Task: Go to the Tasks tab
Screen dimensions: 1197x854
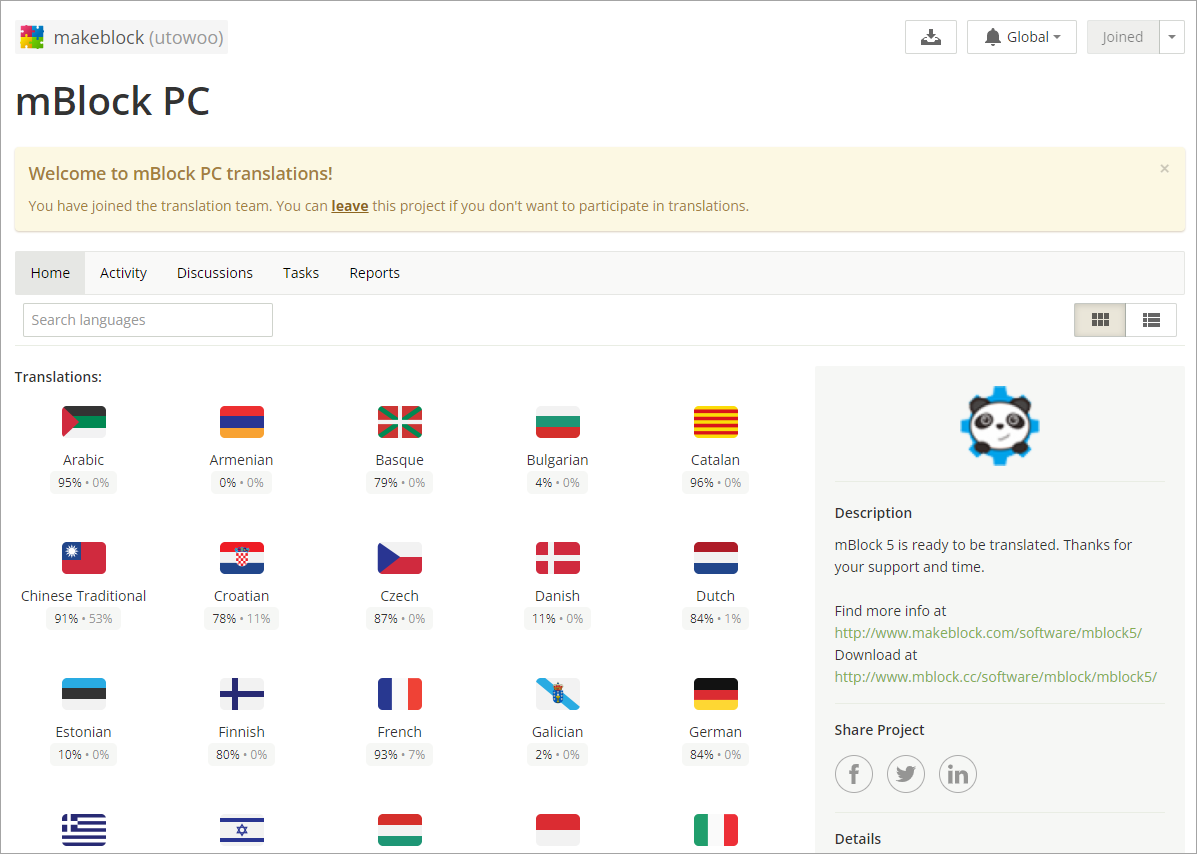Action: pyautogui.click(x=301, y=273)
